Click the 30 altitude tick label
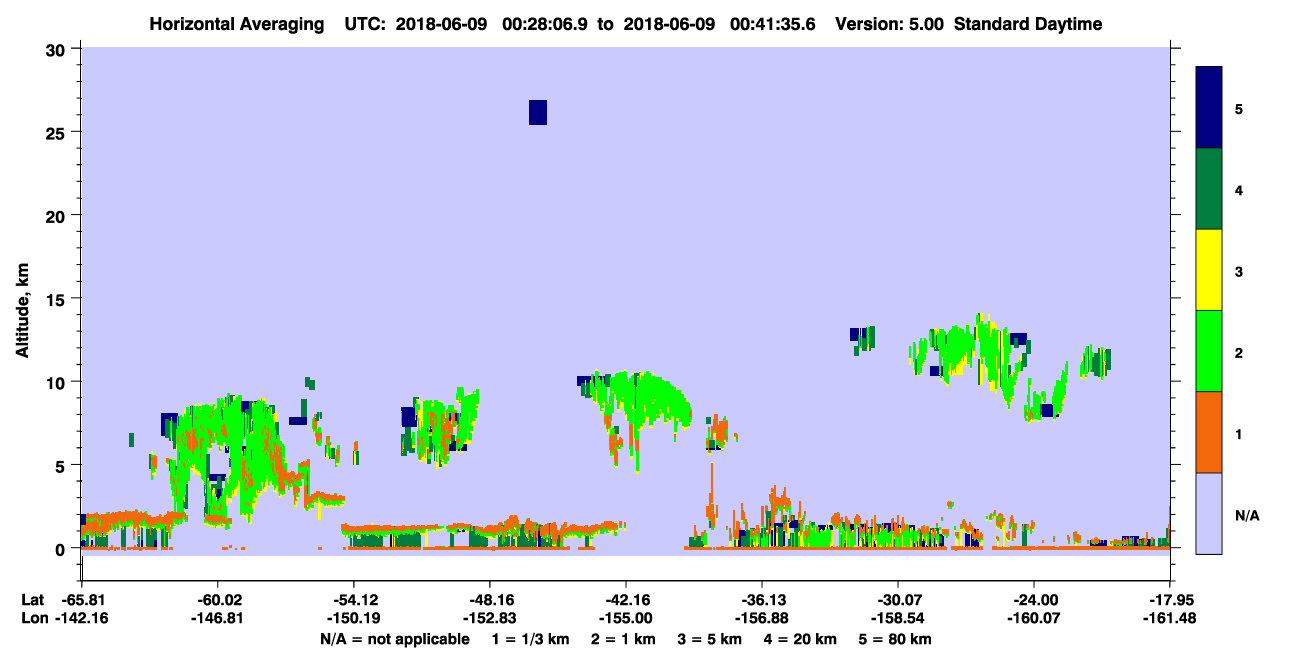Screen dimensions: 1300x667 point(57,48)
